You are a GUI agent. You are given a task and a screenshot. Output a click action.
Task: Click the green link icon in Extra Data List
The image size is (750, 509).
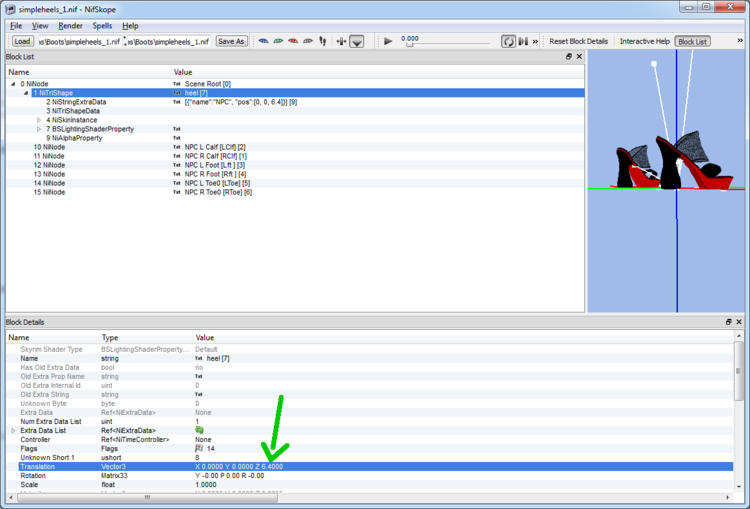[199, 430]
